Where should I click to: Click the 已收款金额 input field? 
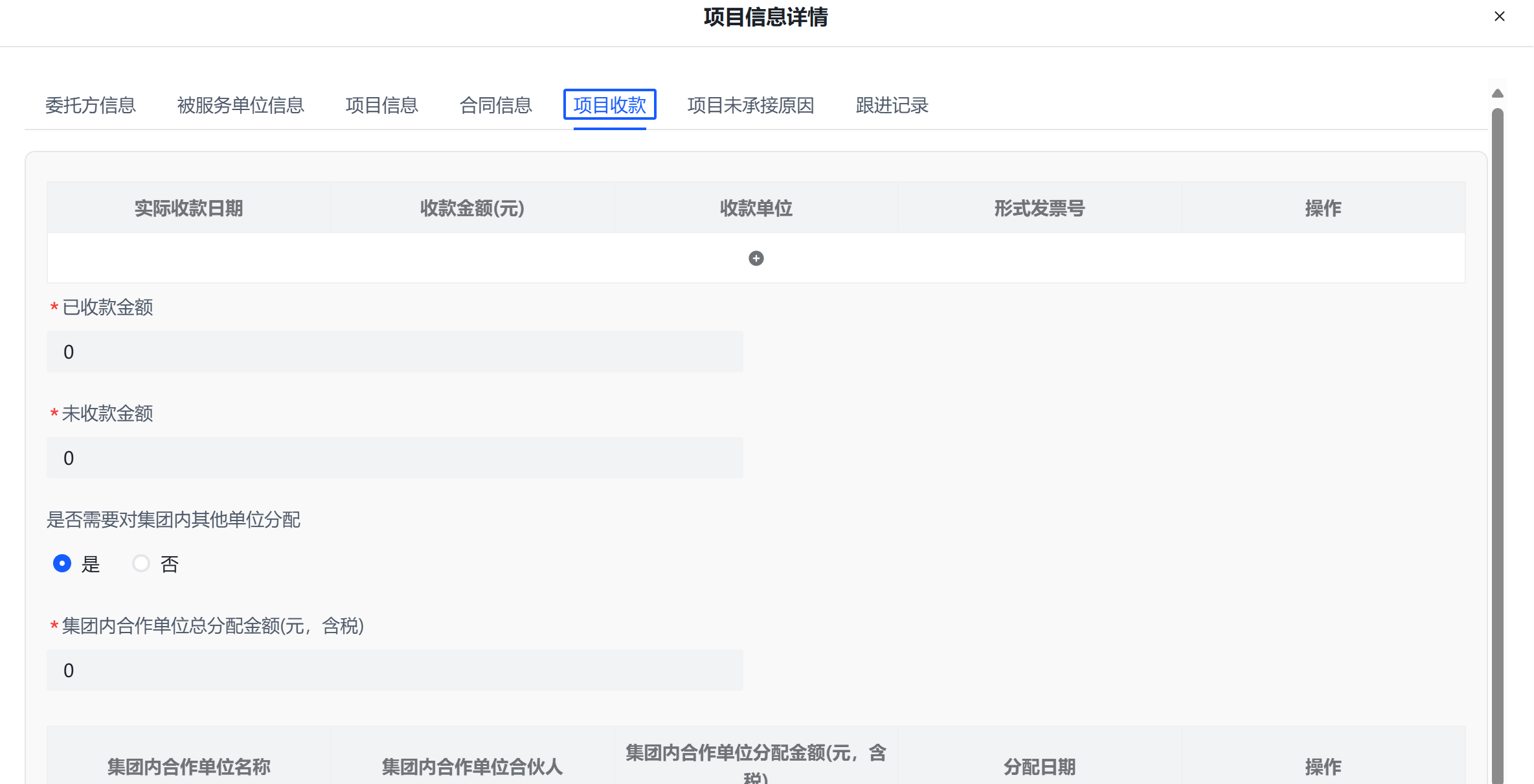(394, 352)
